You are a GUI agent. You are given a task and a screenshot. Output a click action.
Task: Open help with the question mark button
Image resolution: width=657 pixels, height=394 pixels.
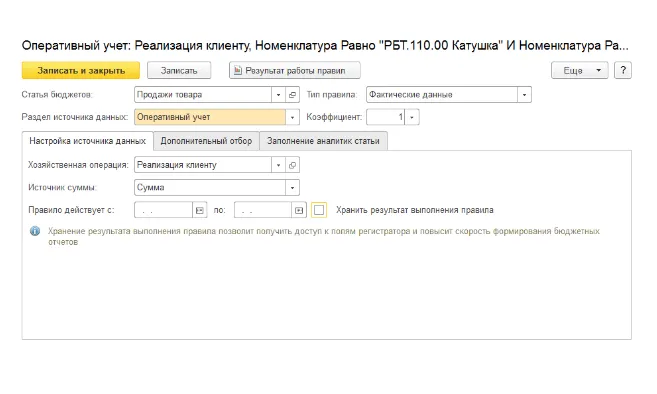coord(623,70)
